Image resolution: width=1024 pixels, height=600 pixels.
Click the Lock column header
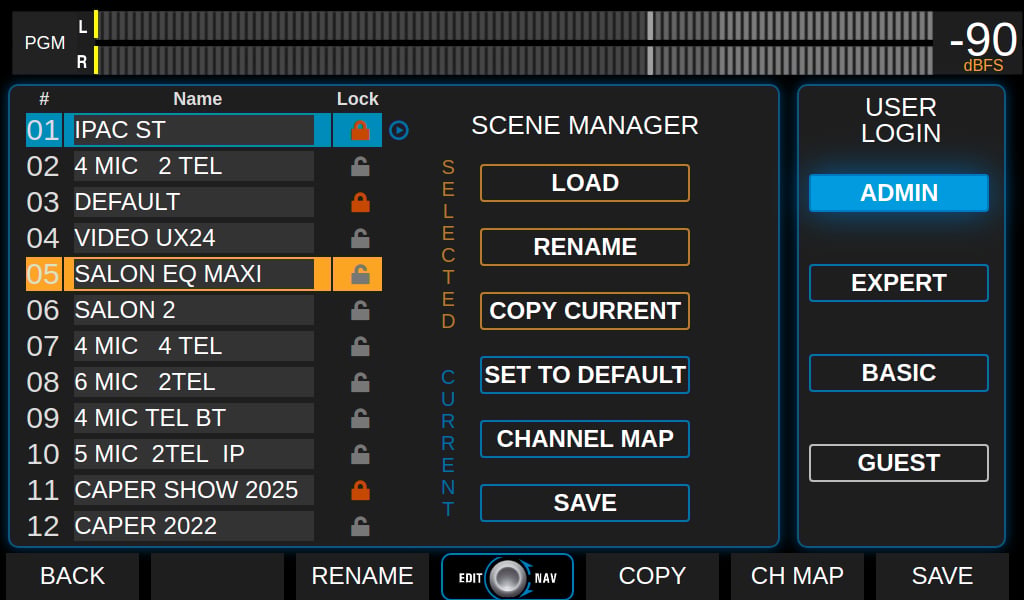[x=357, y=99]
